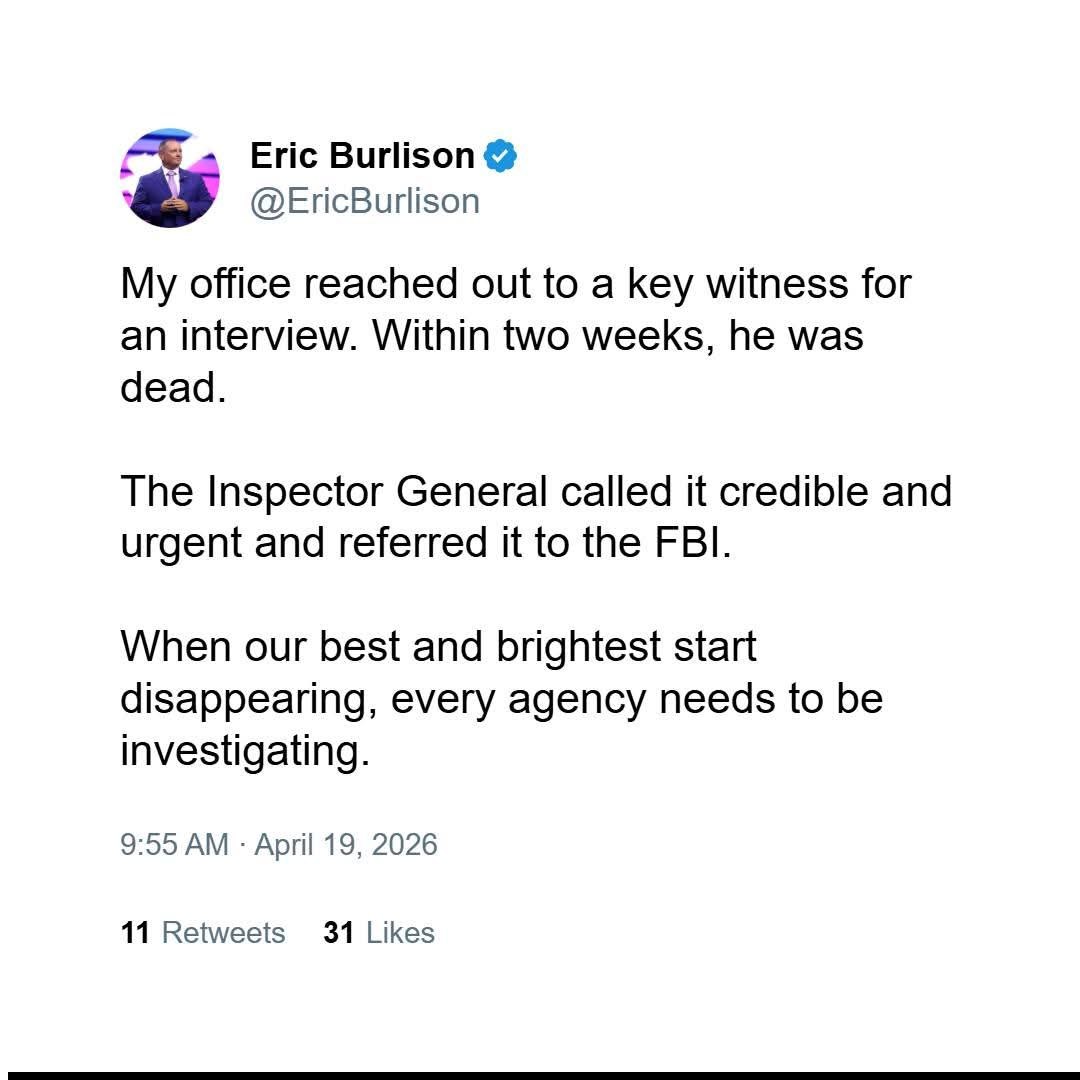Click the Eric Burlison display name
The height and width of the screenshot is (1080, 1080).
click(361, 156)
